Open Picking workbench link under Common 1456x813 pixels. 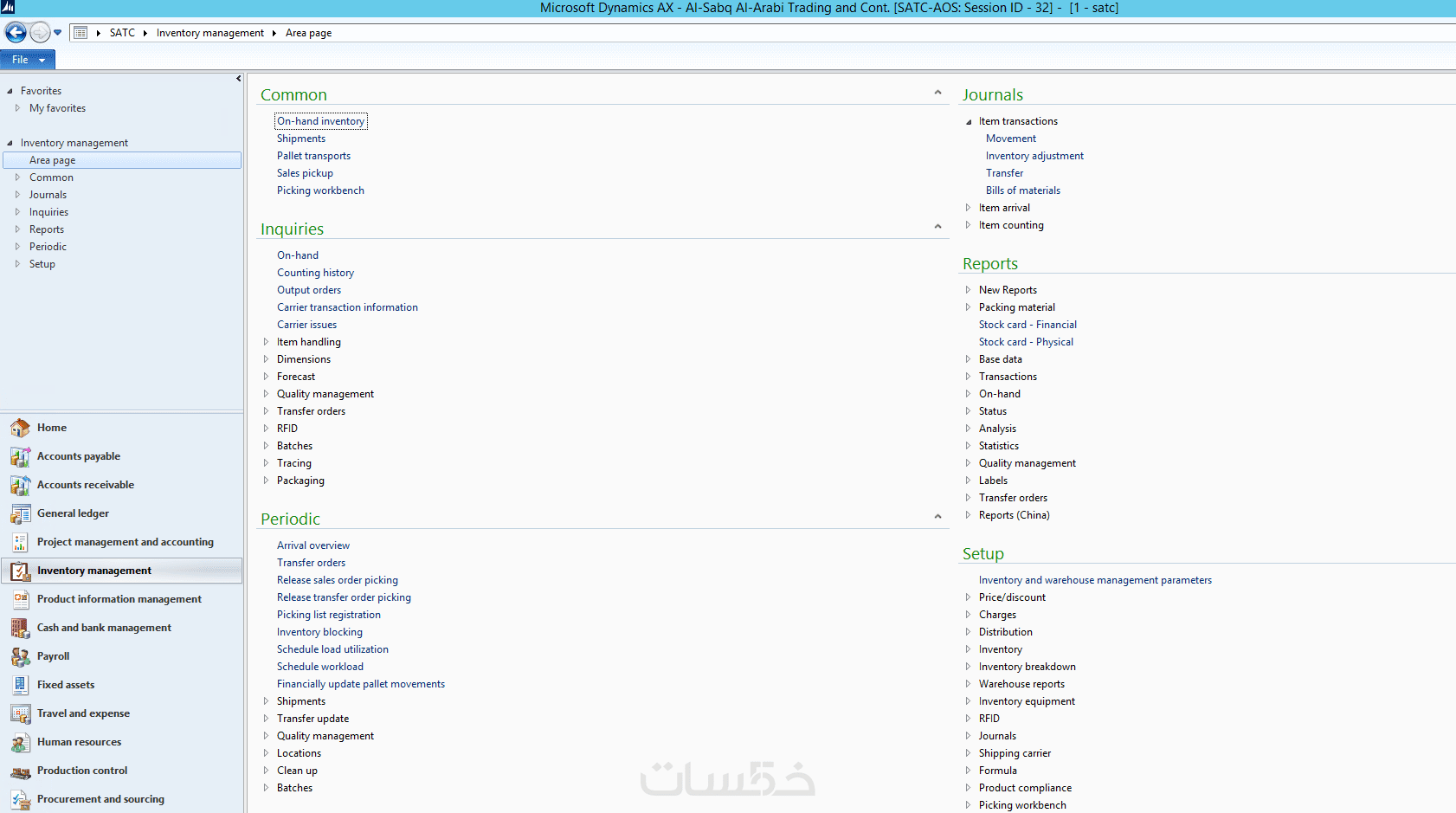[x=321, y=190]
